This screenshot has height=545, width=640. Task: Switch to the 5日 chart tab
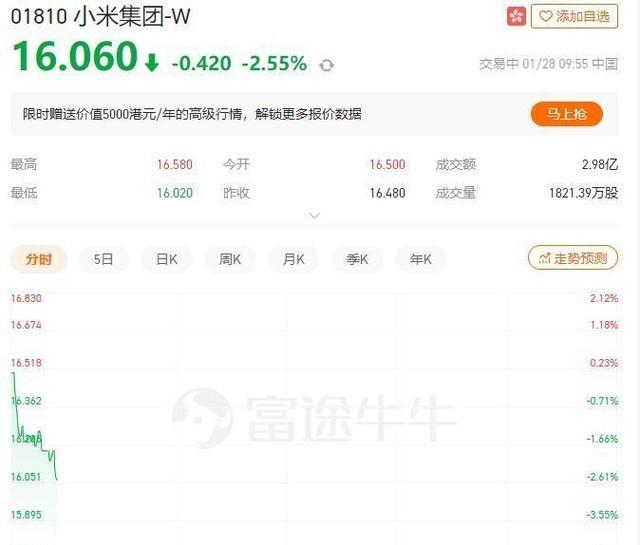103,259
